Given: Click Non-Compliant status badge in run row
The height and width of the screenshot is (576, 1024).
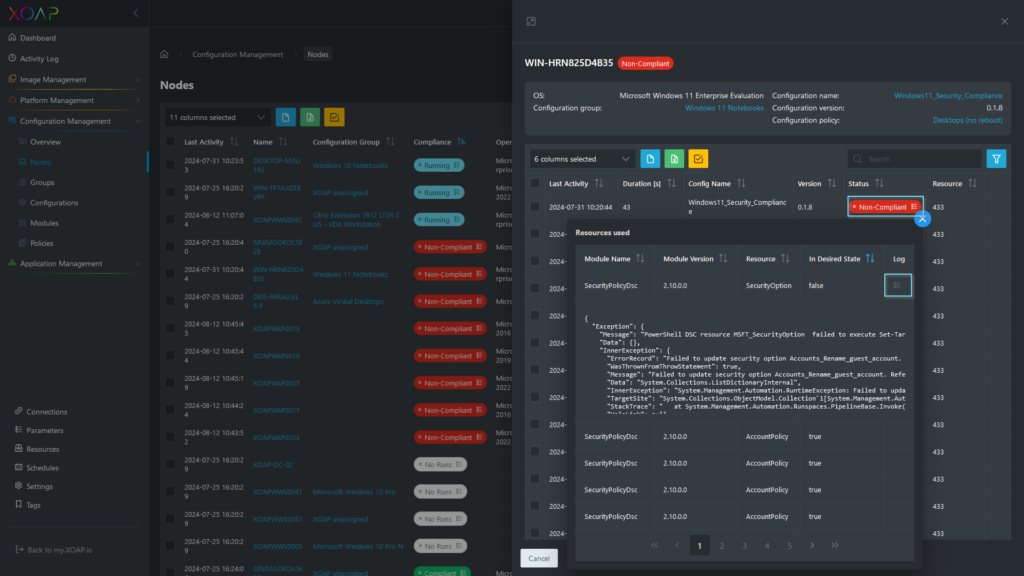Looking at the screenshot, I should click(x=885, y=207).
